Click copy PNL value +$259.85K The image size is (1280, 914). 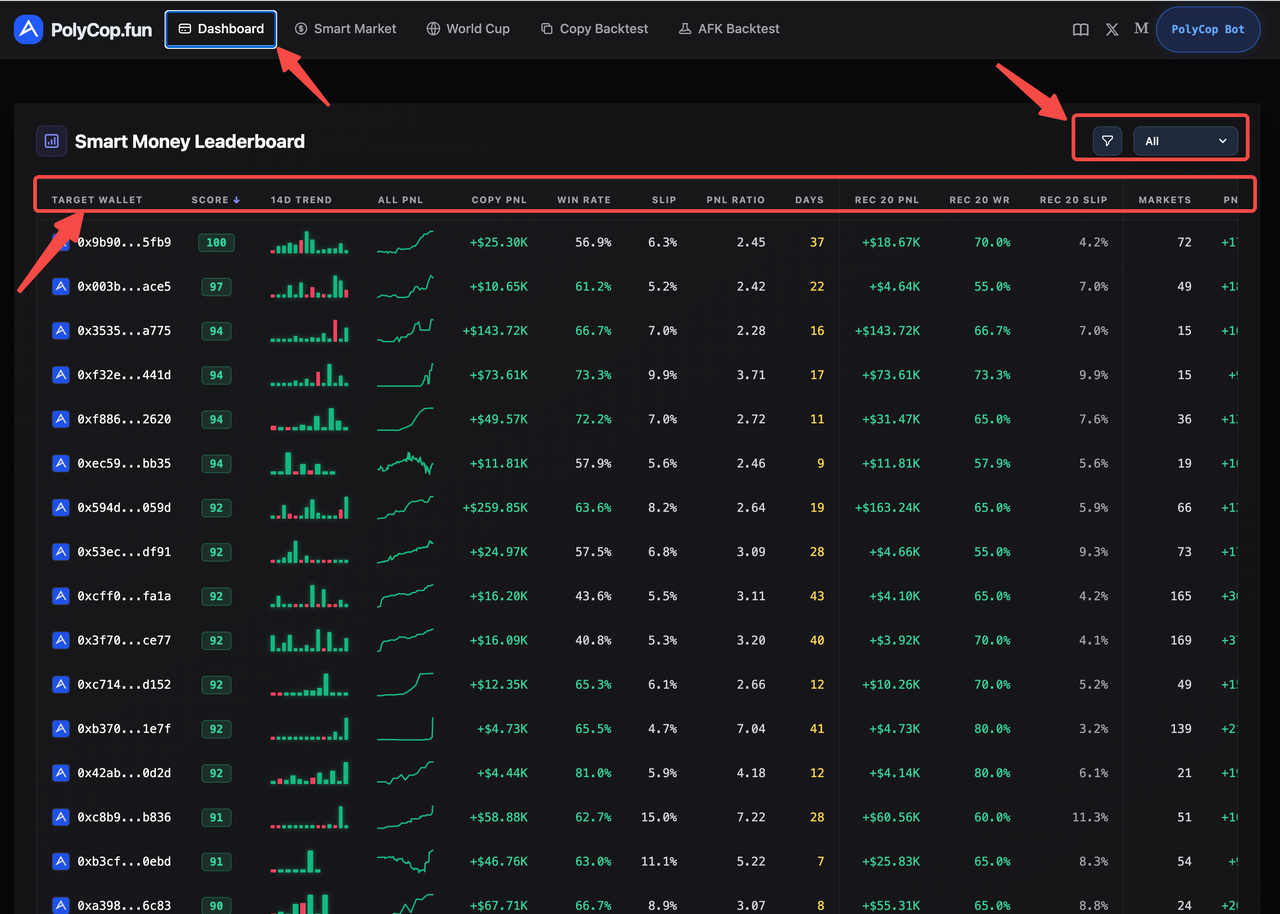[495, 508]
